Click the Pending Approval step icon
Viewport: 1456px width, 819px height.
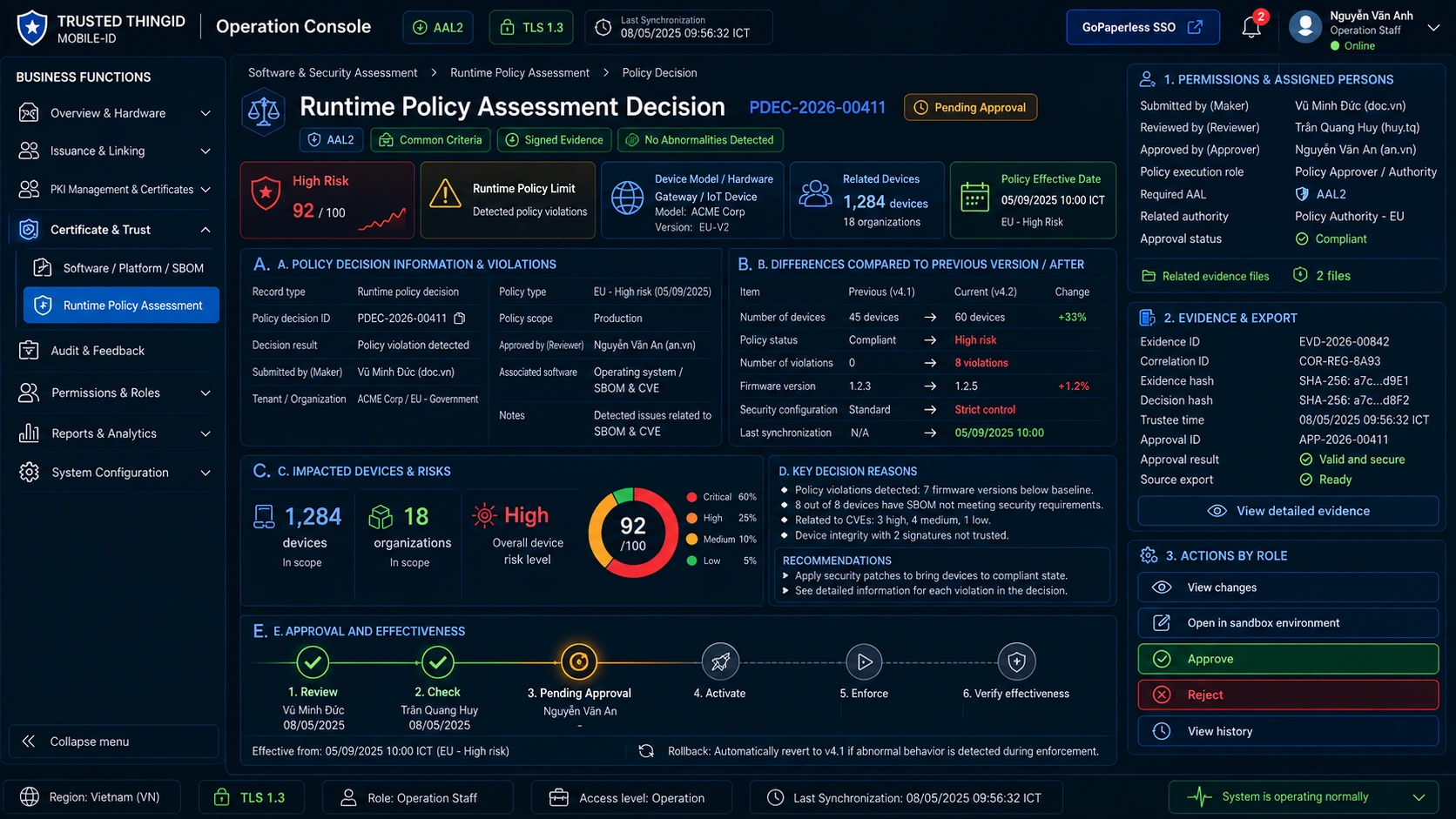578,662
